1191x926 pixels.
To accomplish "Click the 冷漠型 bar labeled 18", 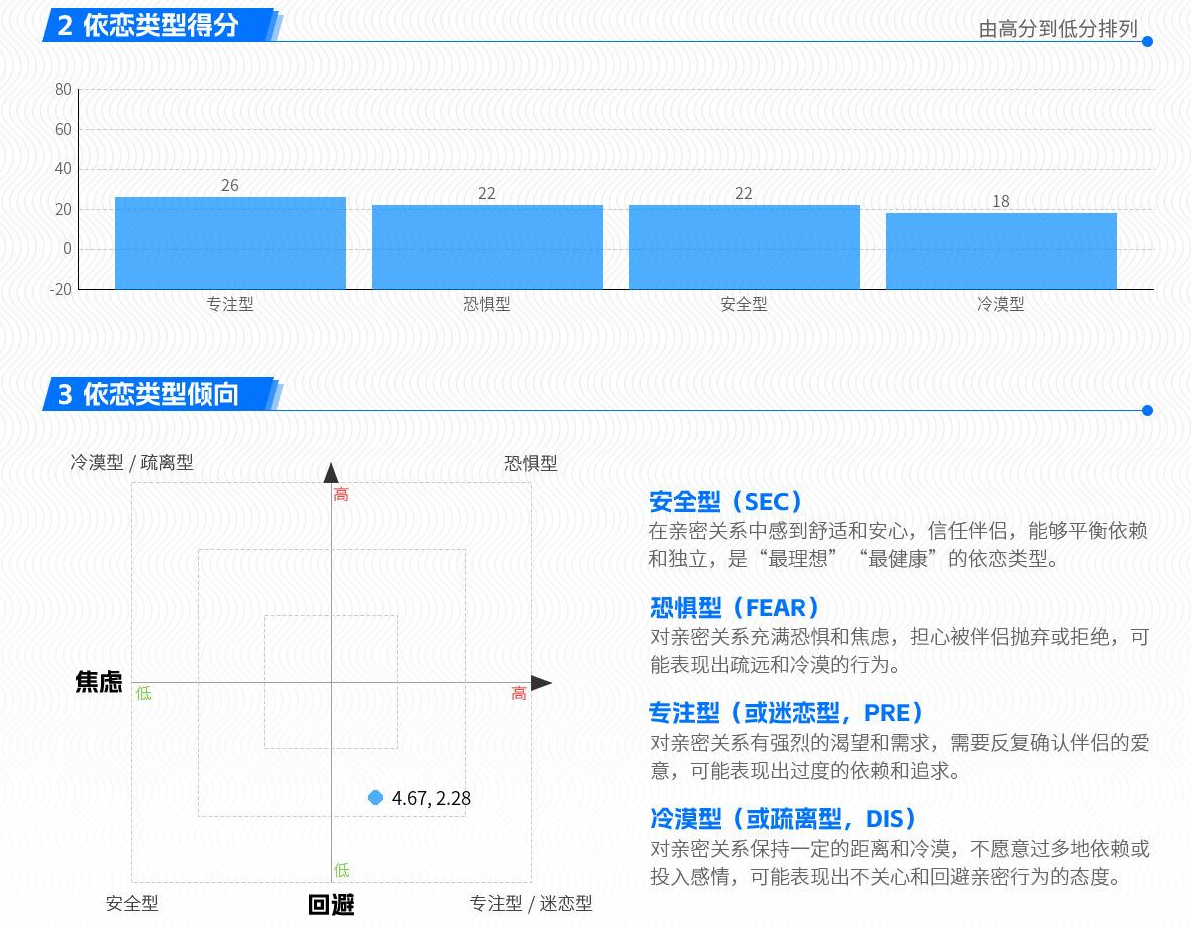I will [x=1001, y=251].
